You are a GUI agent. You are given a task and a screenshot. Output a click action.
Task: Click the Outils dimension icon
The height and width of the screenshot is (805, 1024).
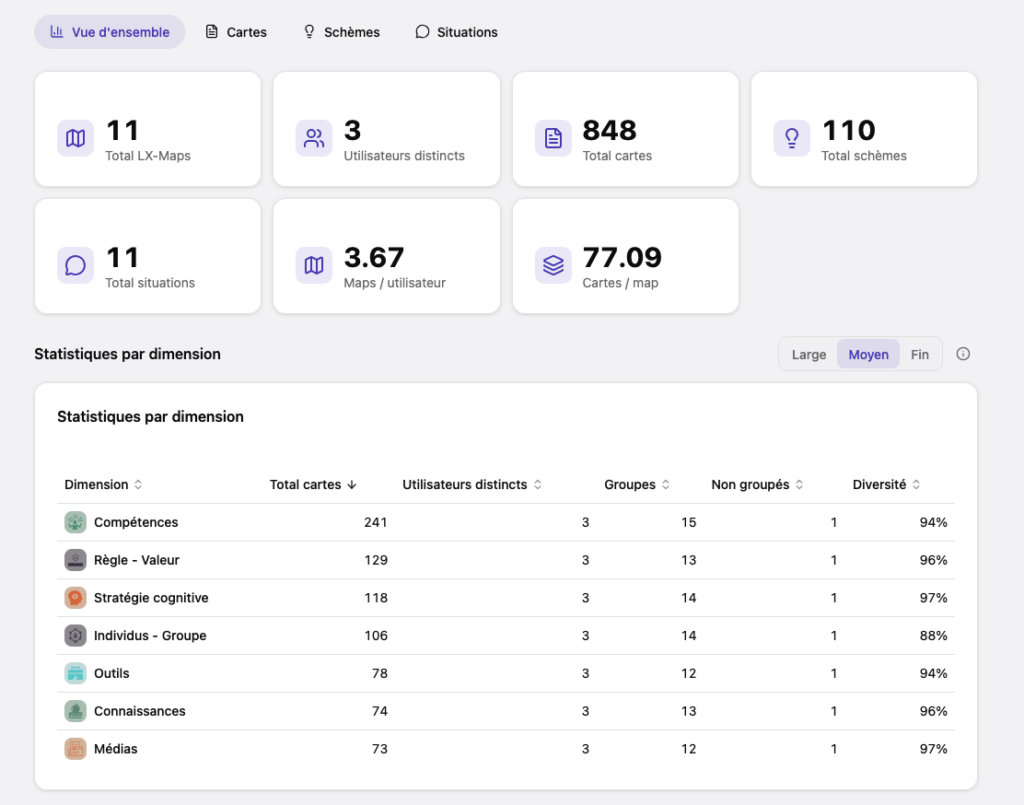[75, 673]
